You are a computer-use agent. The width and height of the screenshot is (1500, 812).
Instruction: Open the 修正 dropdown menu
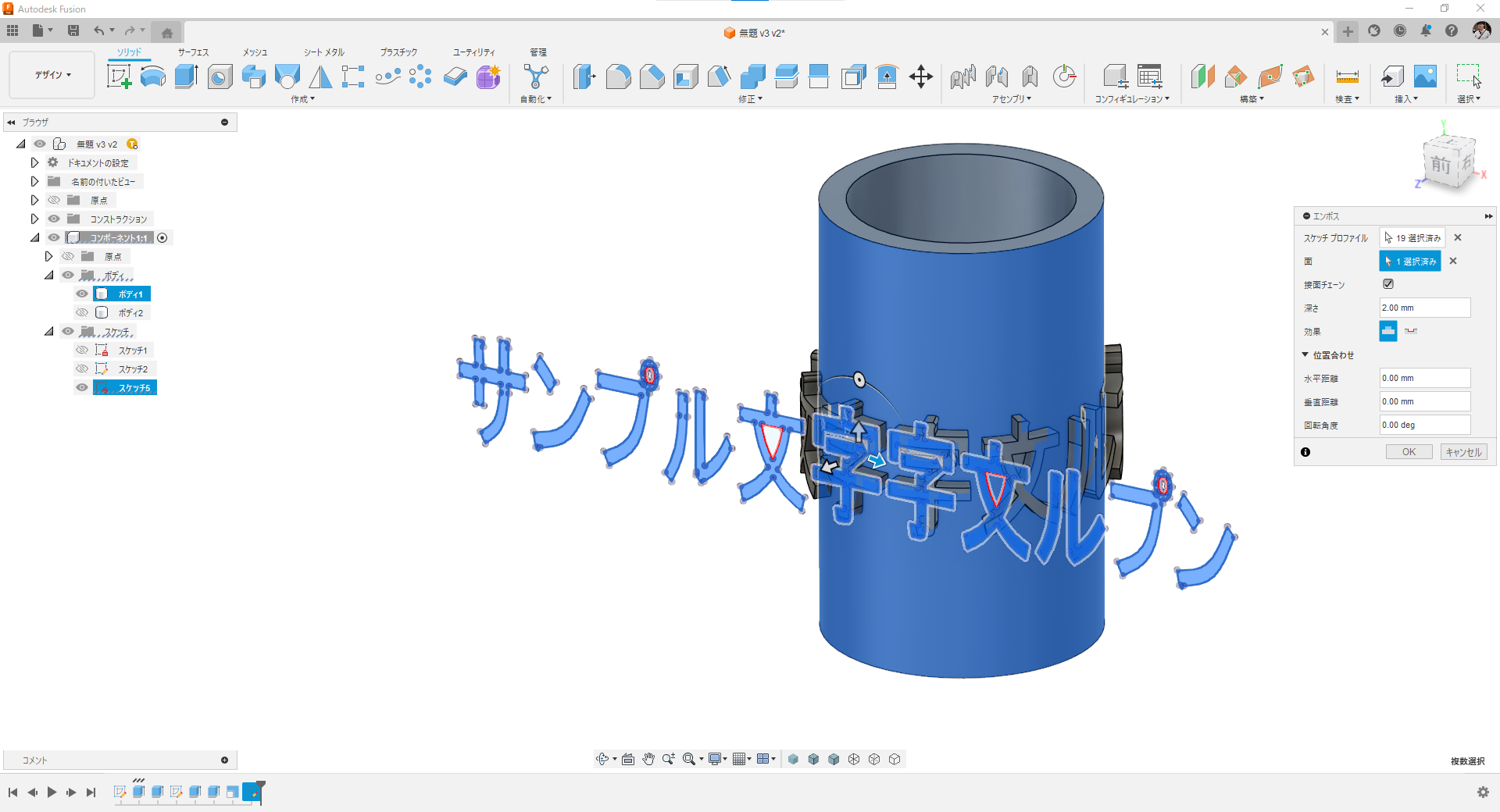tap(750, 99)
